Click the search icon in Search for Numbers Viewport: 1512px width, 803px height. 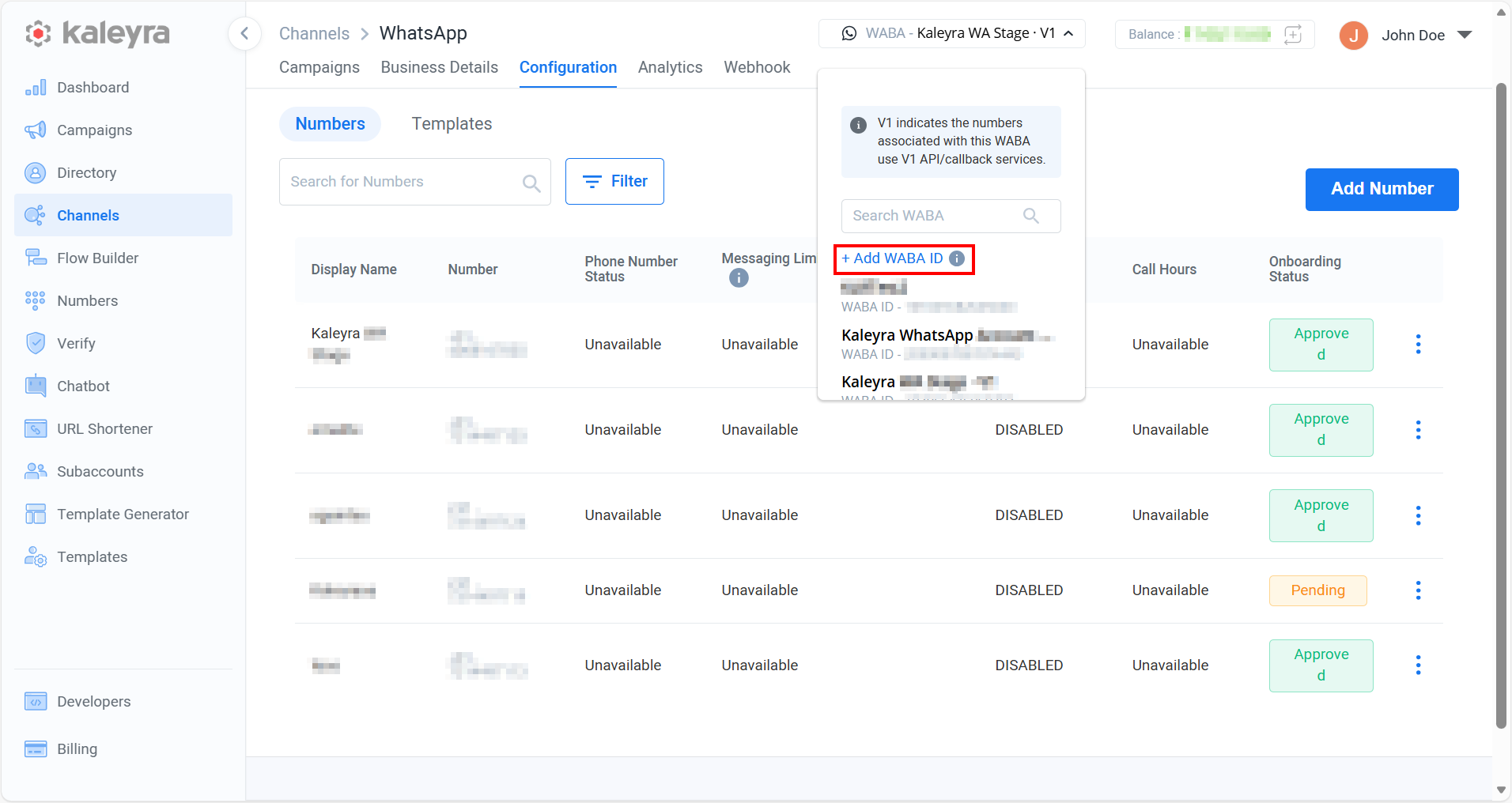[x=531, y=183]
